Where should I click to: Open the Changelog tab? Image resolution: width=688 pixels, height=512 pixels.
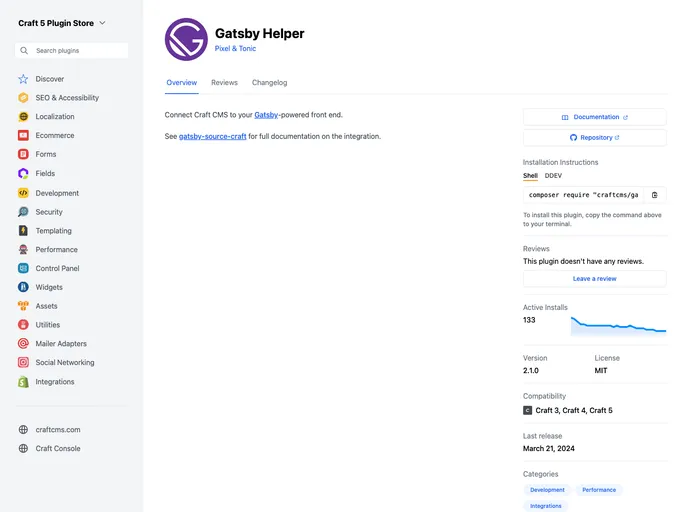tap(269, 82)
